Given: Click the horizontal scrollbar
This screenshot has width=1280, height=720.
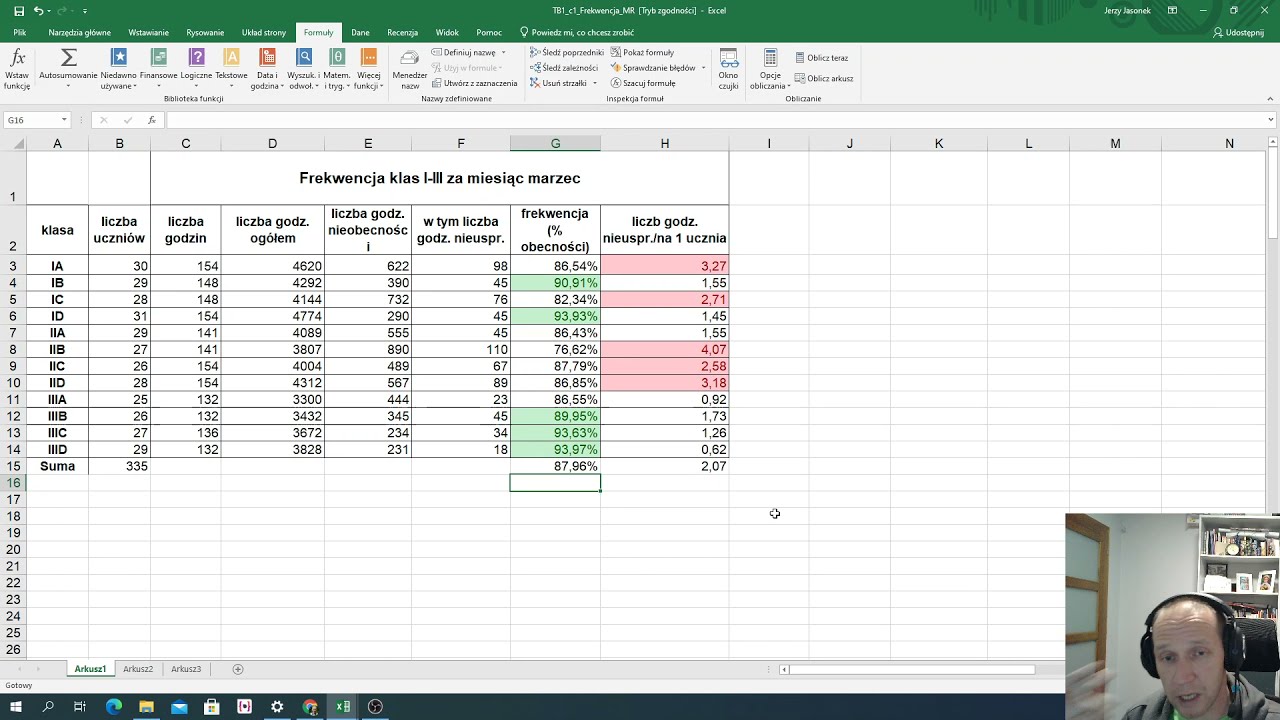Looking at the screenshot, I should [911, 669].
